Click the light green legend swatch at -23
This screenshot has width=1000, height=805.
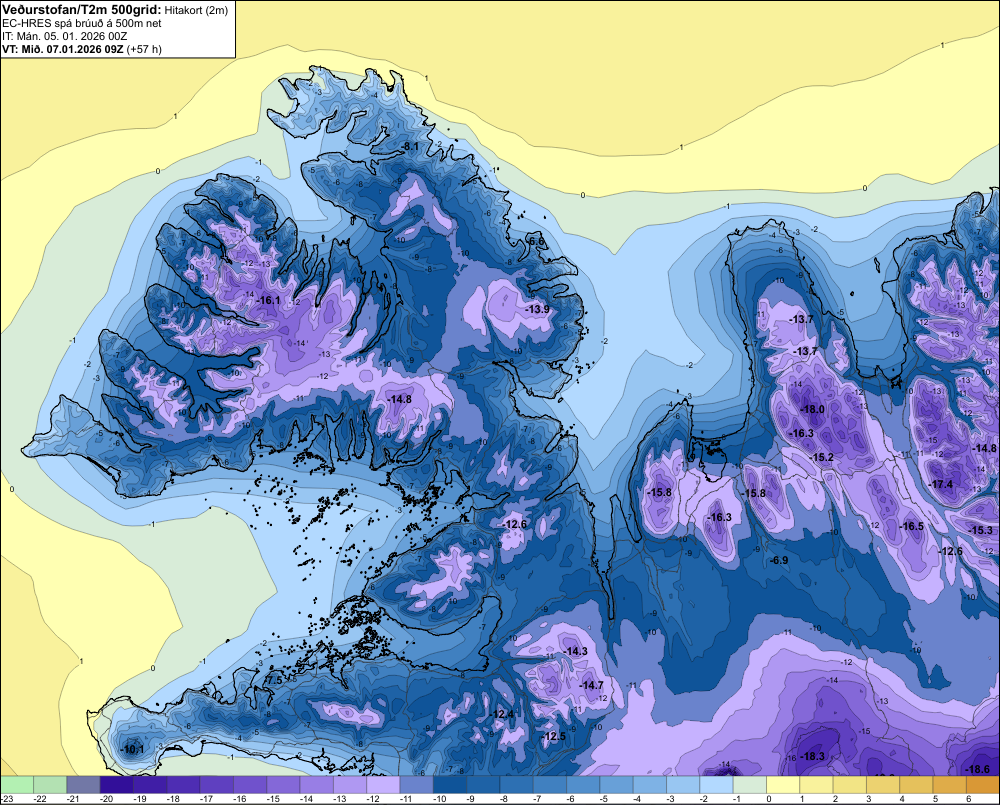point(17,785)
